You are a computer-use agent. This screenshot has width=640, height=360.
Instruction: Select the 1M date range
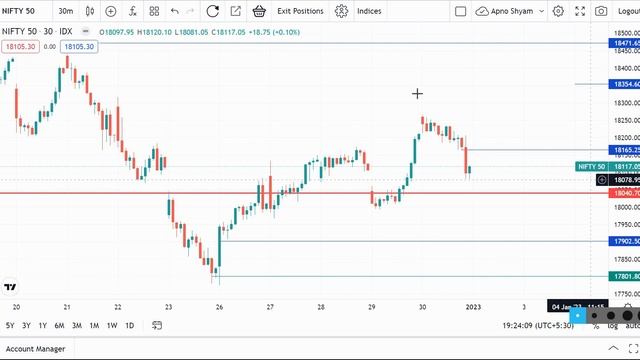click(94, 325)
